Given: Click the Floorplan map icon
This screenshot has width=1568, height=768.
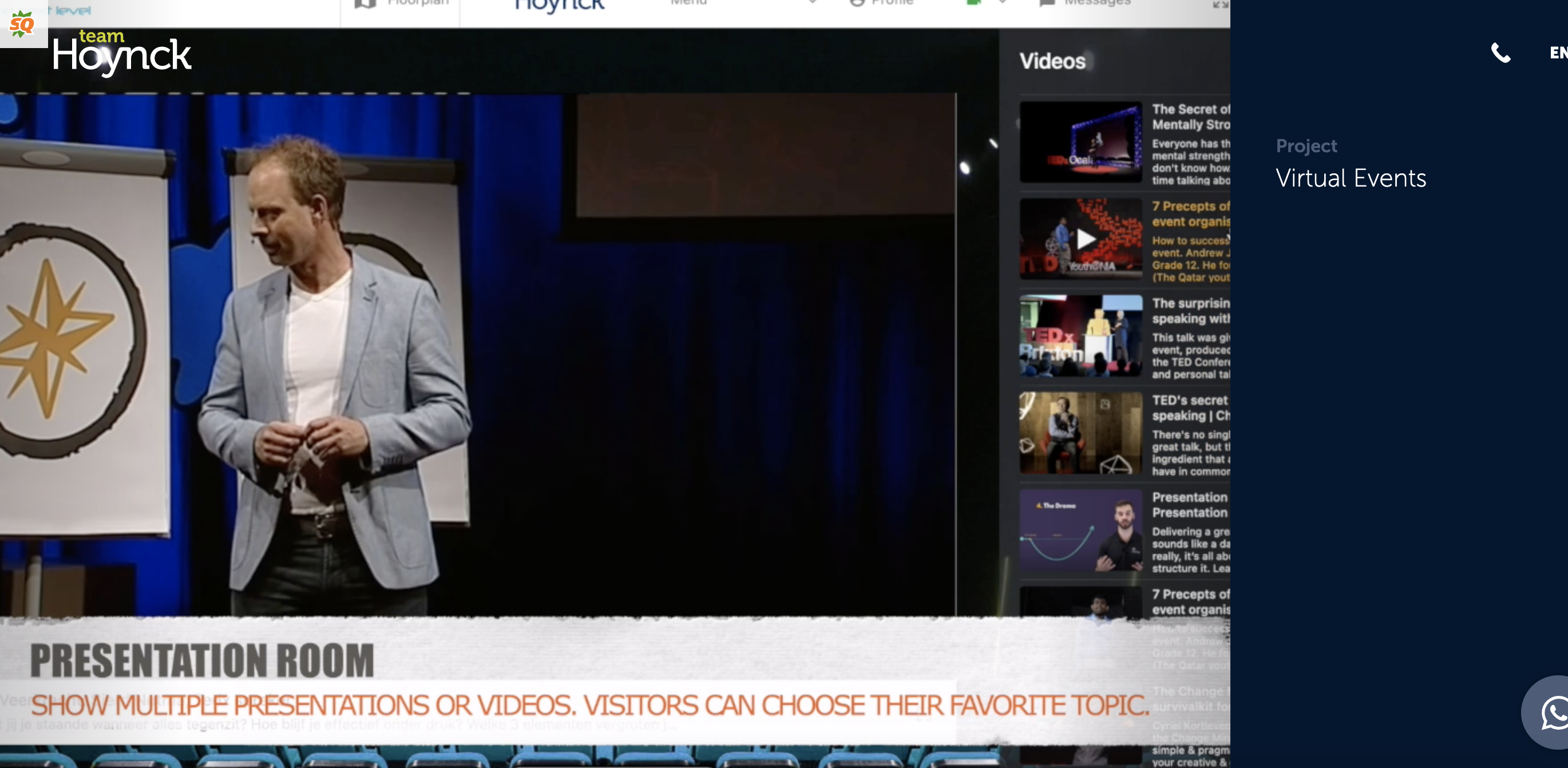Looking at the screenshot, I should [x=365, y=3].
